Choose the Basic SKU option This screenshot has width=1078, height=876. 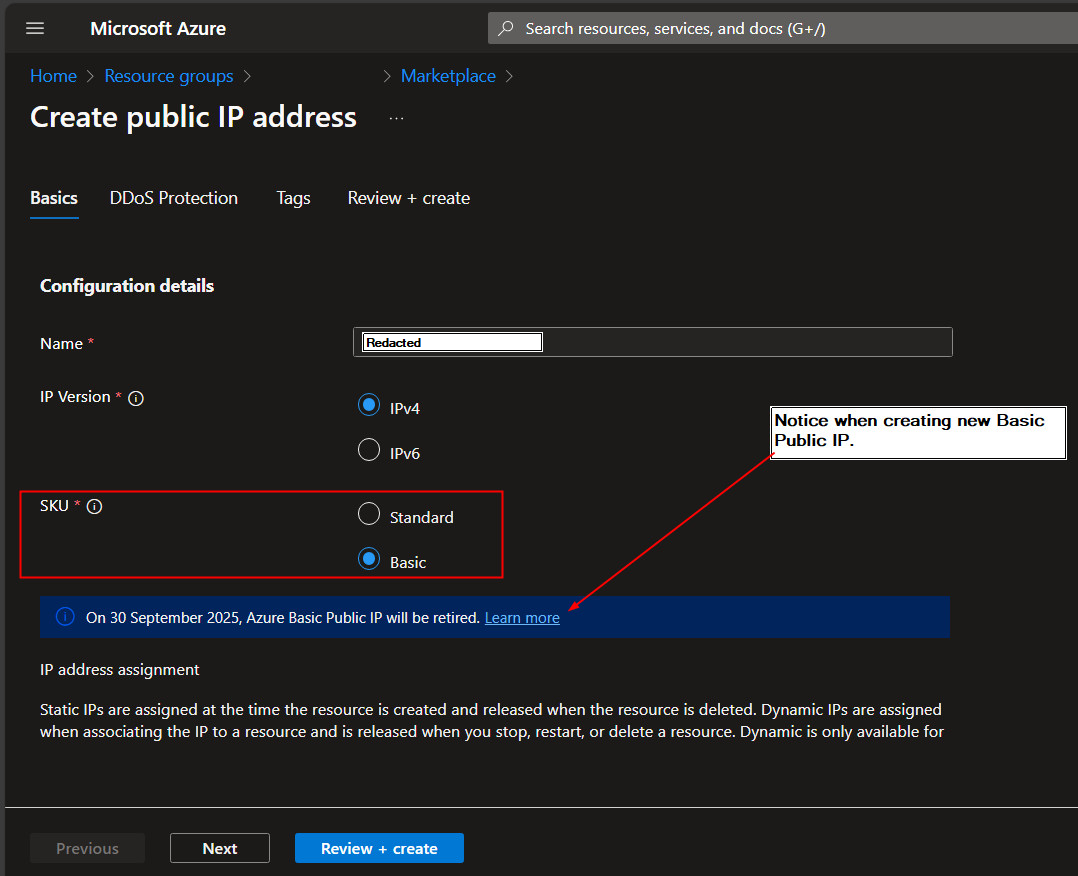click(x=369, y=559)
